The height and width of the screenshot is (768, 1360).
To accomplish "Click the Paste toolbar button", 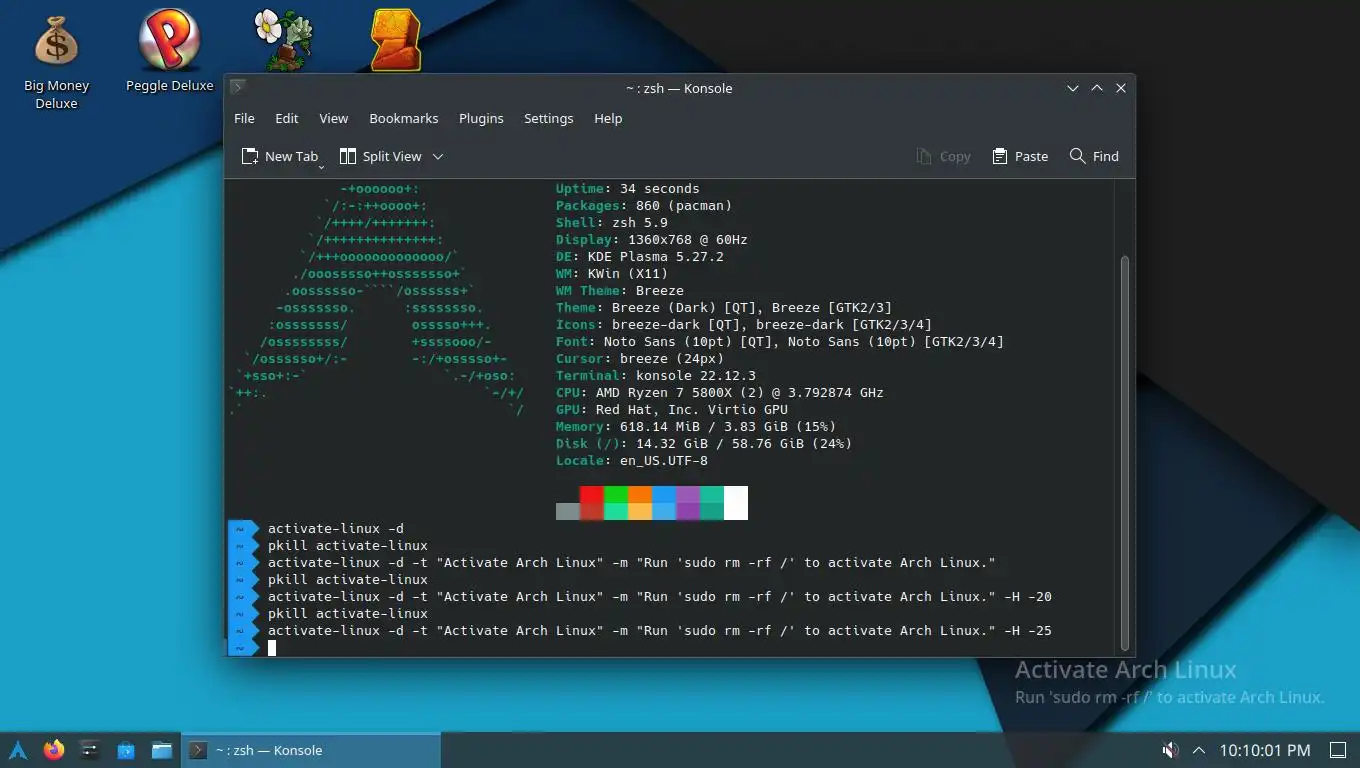I will point(1020,156).
